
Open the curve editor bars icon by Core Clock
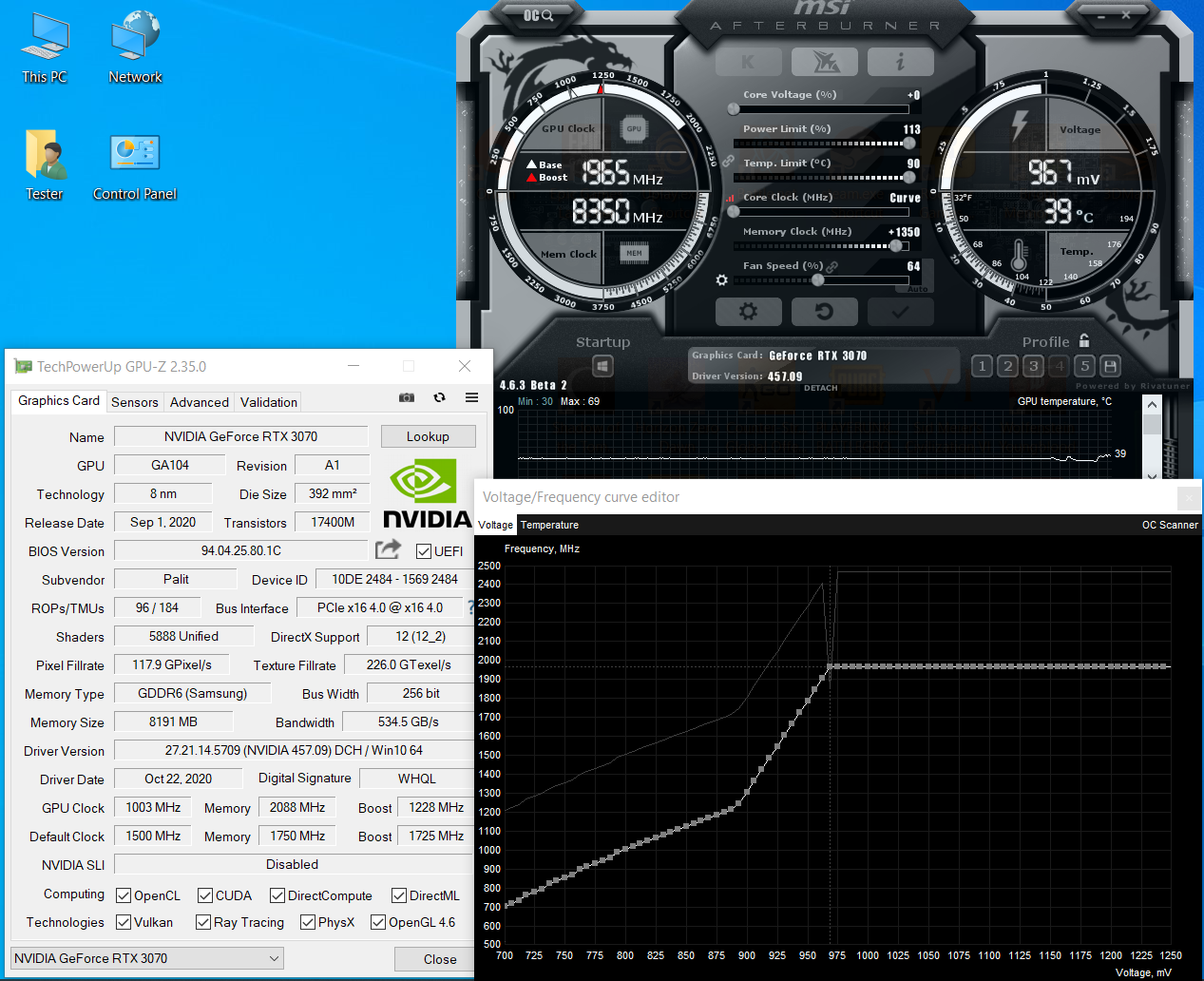[x=731, y=199]
